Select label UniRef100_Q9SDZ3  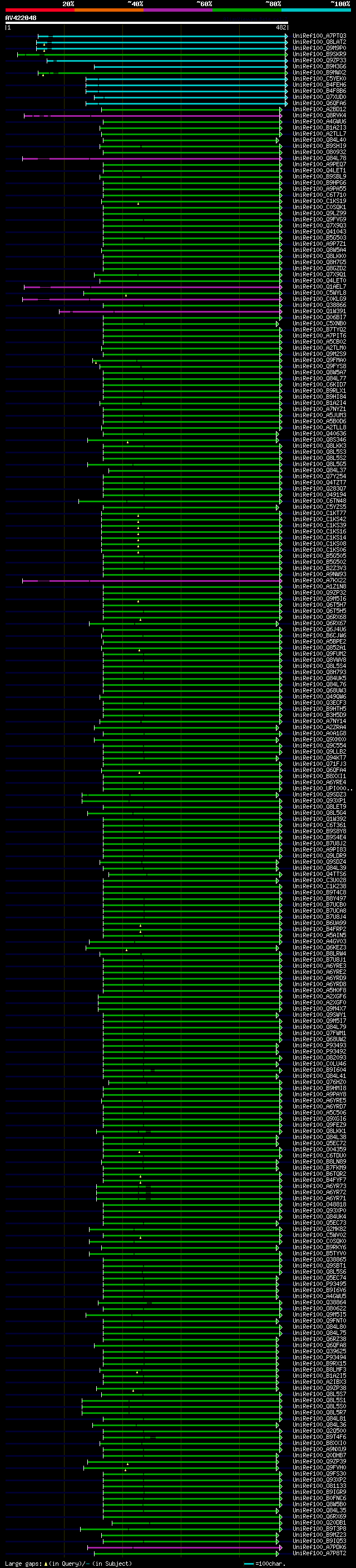coord(319,794)
